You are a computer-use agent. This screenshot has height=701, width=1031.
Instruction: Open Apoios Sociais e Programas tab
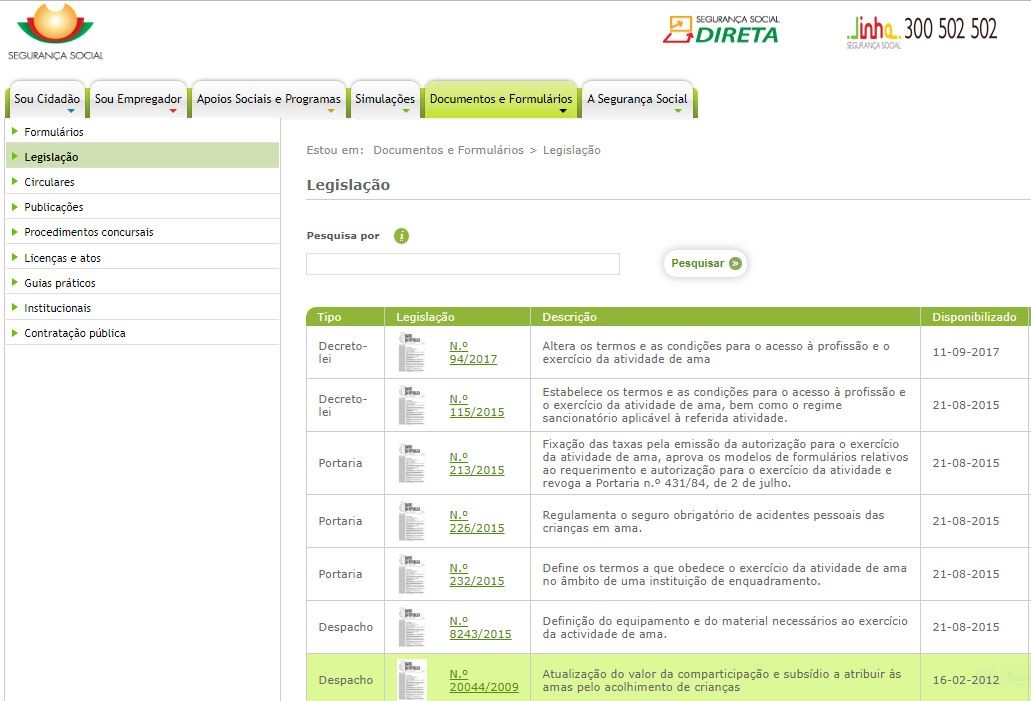[x=268, y=100]
